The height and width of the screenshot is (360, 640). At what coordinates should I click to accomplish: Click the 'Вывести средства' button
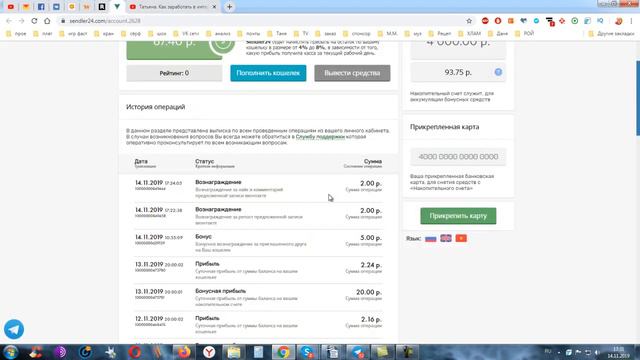click(352, 73)
